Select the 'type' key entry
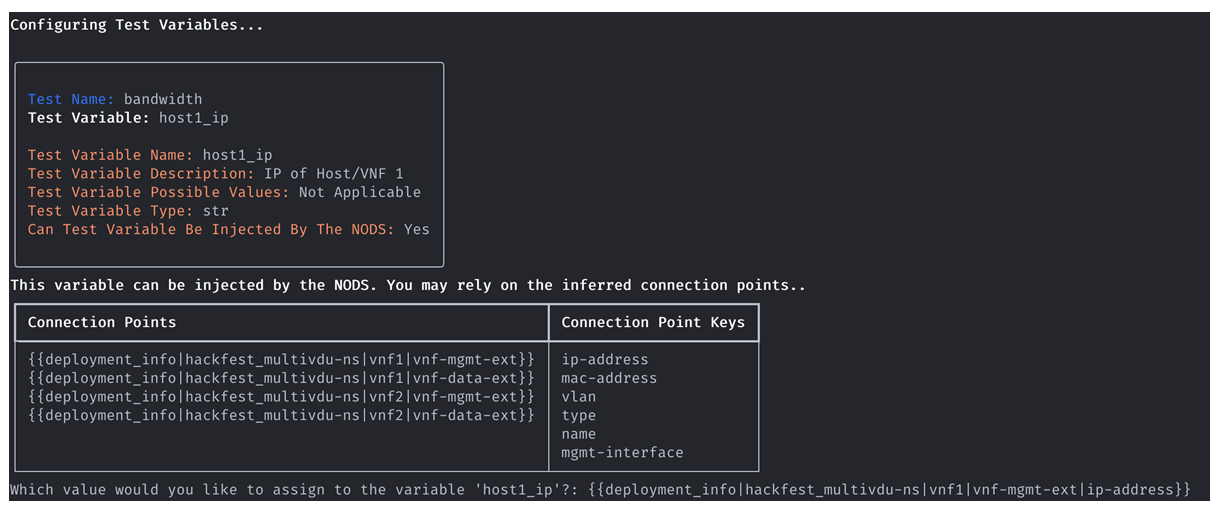 click(x=579, y=415)
